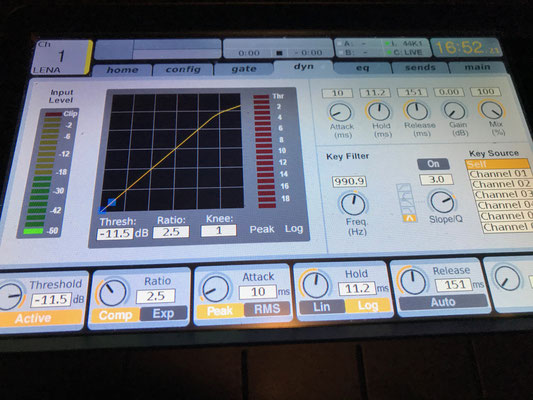This screenshot has width=533, height=400.
Task: Click the bottom Attack knob
Action: pyautogui.click(x=215, y=289)
